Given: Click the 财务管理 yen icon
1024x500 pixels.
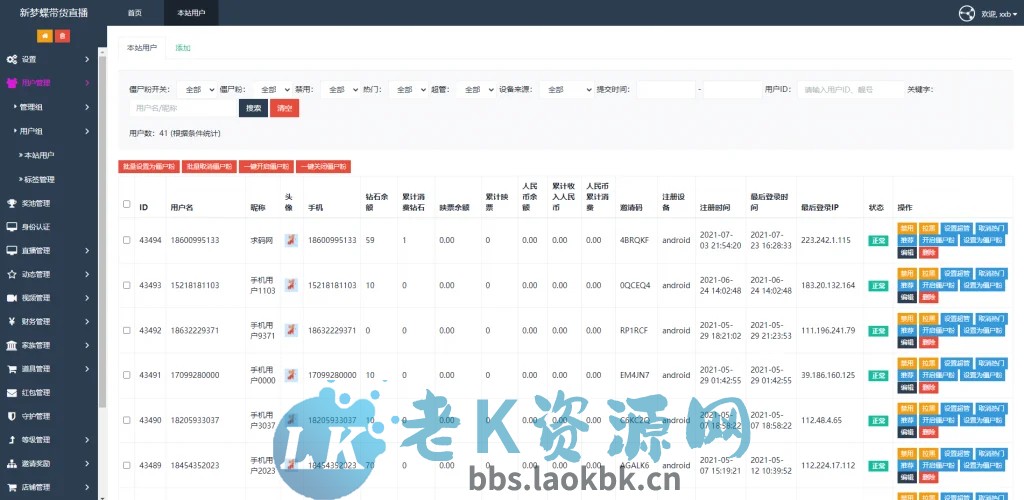Looking at the screenshot, I should tap(12, 321).
